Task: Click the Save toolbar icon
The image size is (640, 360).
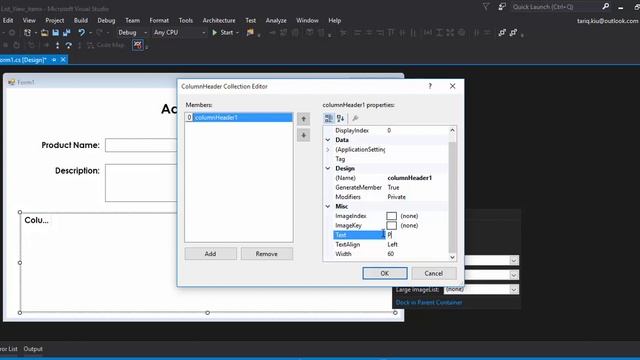Action: [x=56, y=33]
